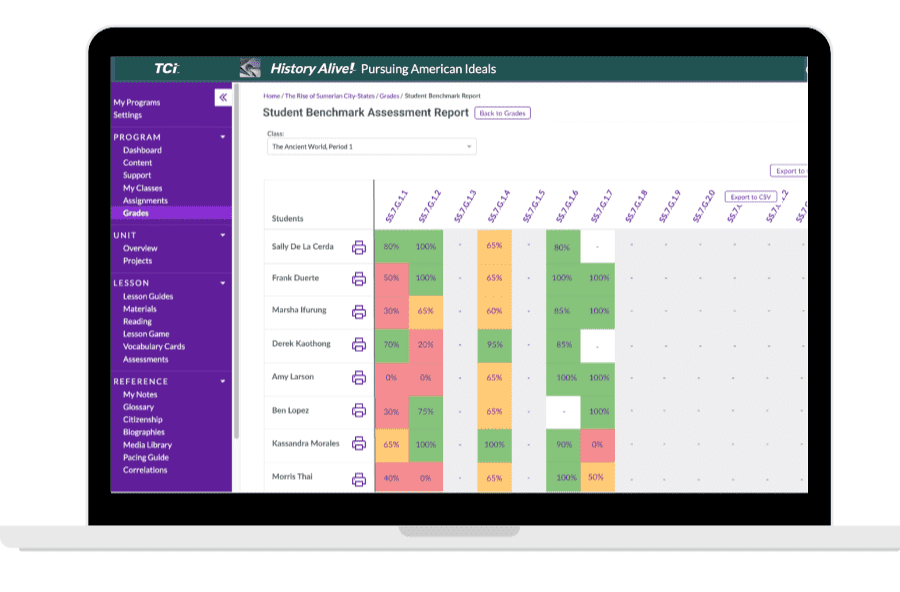Go to Assignments in sidebar
Image resolution: width=900 pixels, height=592 pixels.
[145, 200]
